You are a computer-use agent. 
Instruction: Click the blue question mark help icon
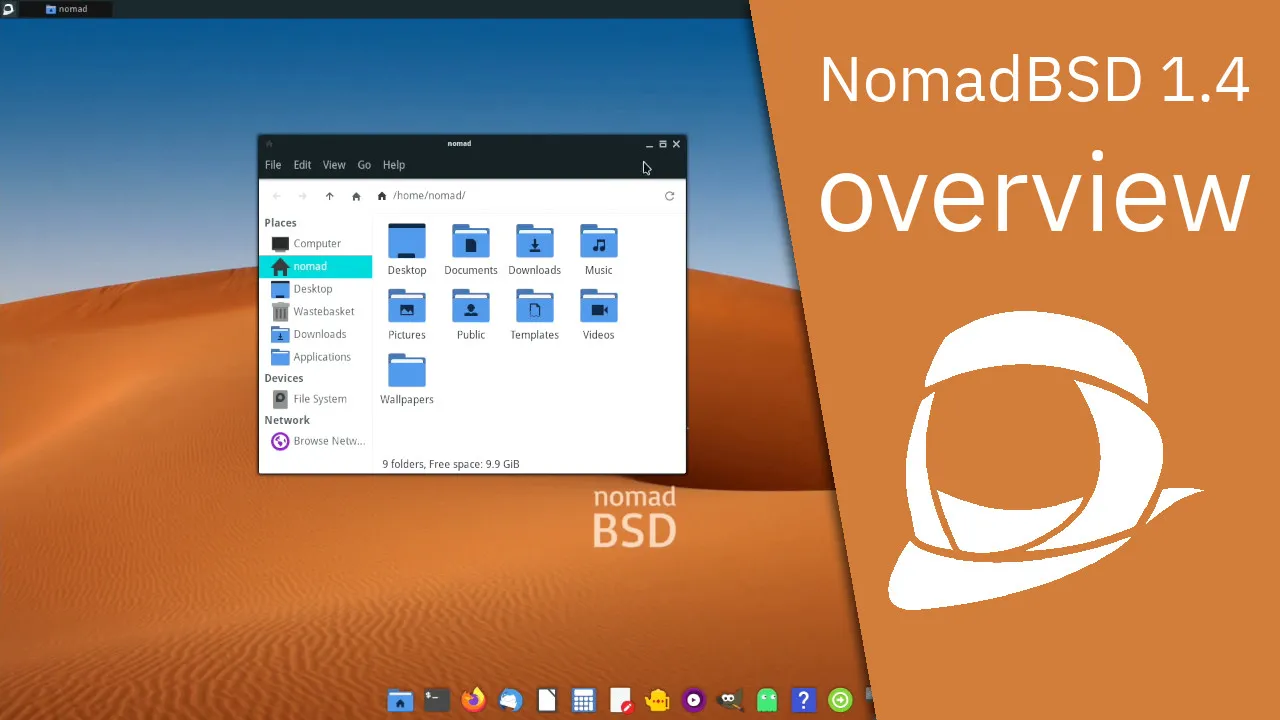[x=803, y=701]
